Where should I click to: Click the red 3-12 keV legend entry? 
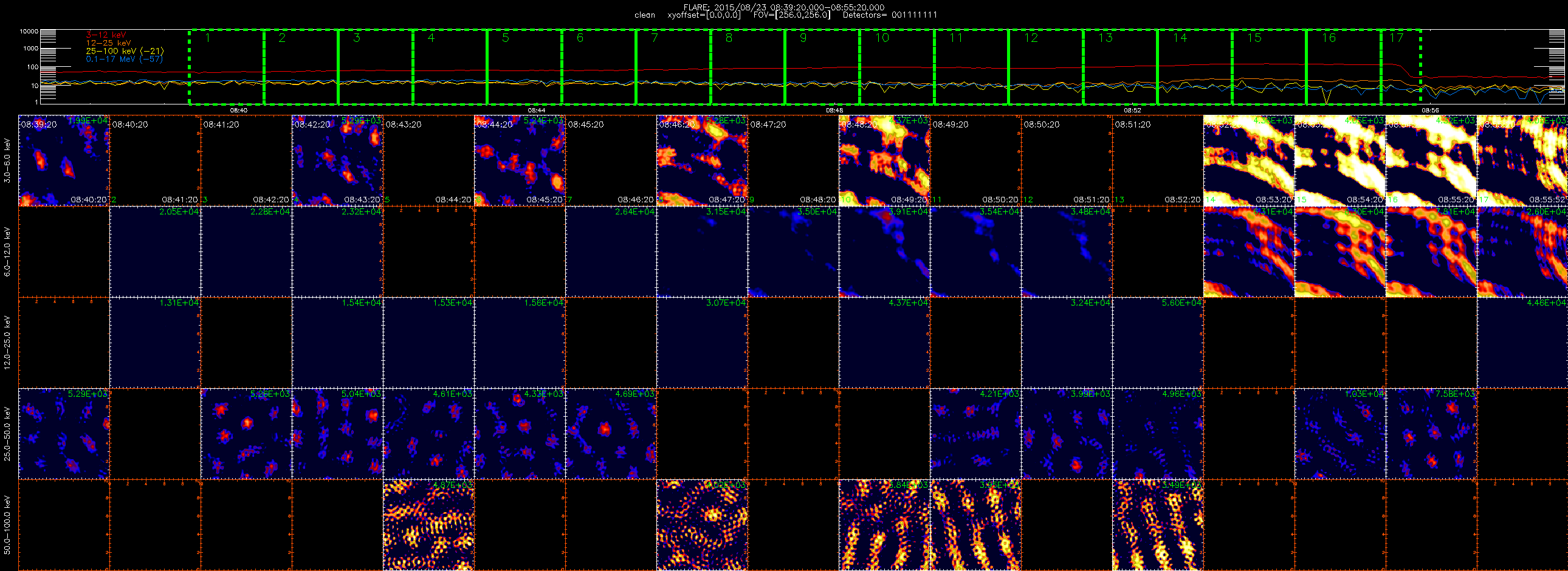click(106, 35)
